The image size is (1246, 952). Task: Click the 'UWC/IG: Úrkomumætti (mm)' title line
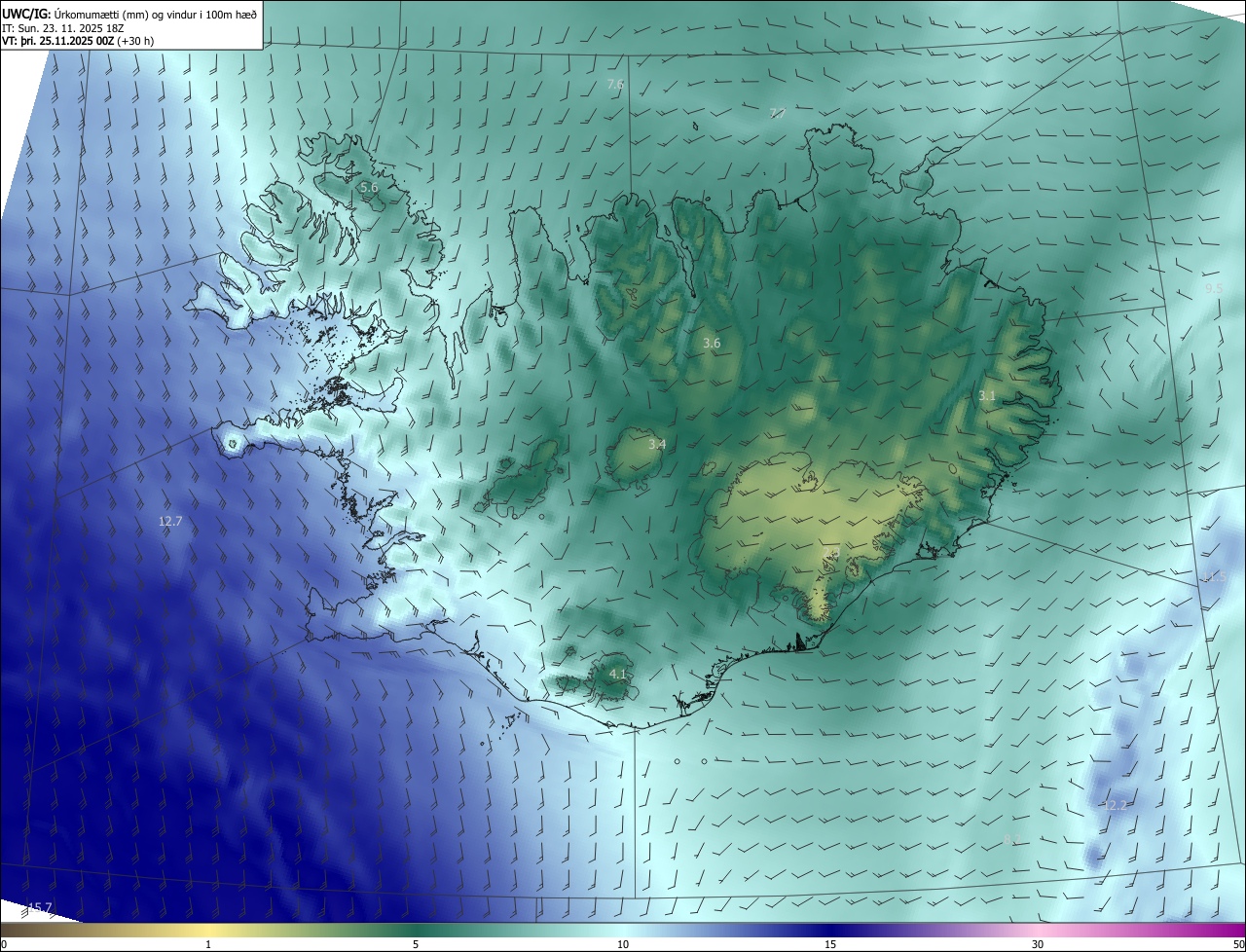tap(129, 14)
